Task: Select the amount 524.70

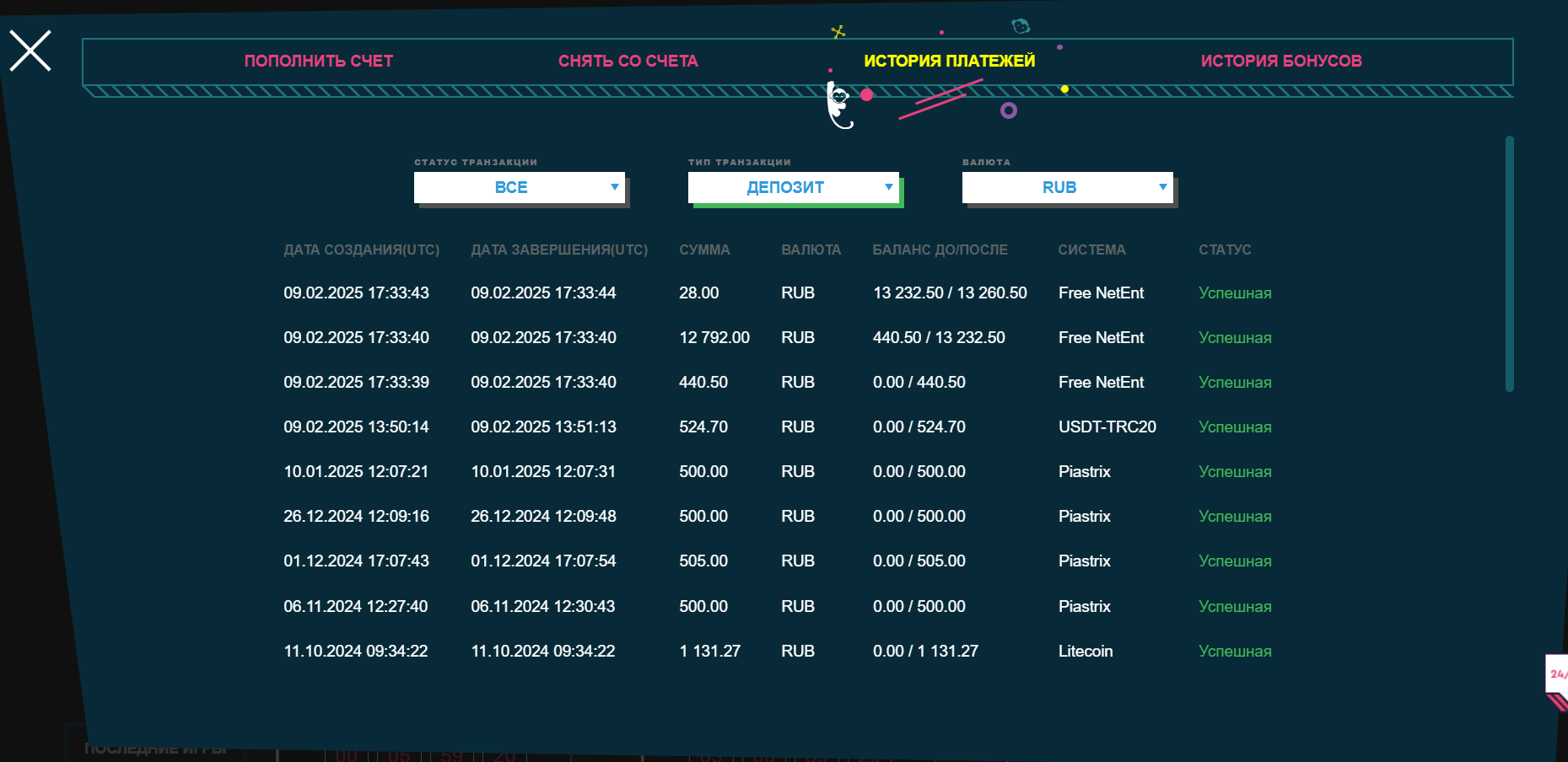Action: [703, 427]
